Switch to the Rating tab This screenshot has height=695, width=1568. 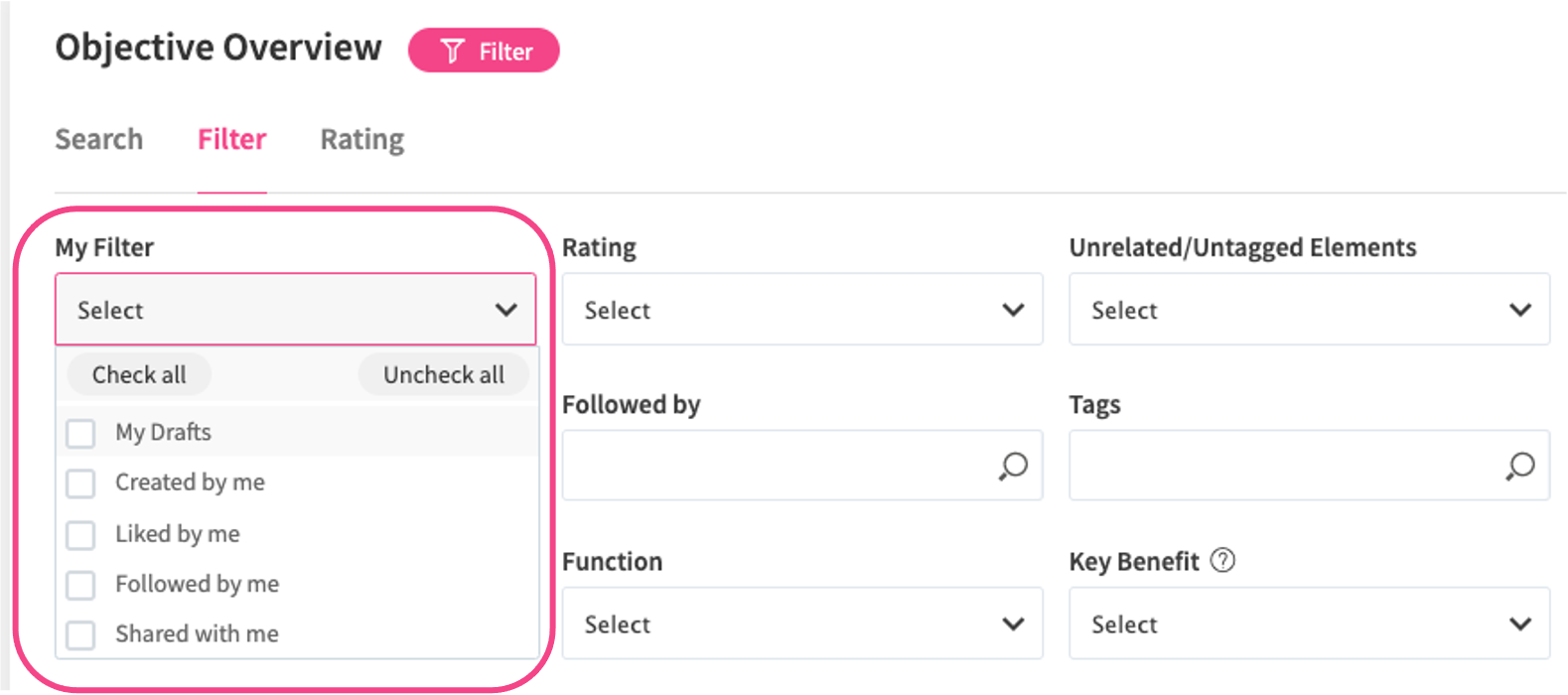(x=361, y=139)
